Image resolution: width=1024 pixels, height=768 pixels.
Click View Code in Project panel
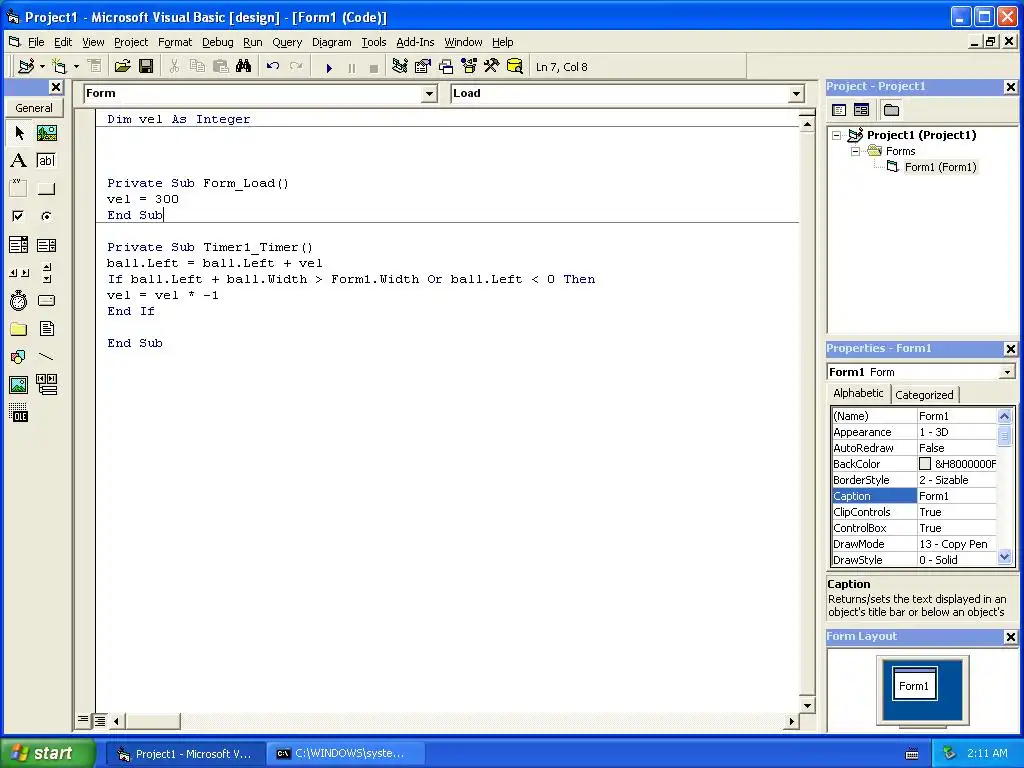(839, 110)
